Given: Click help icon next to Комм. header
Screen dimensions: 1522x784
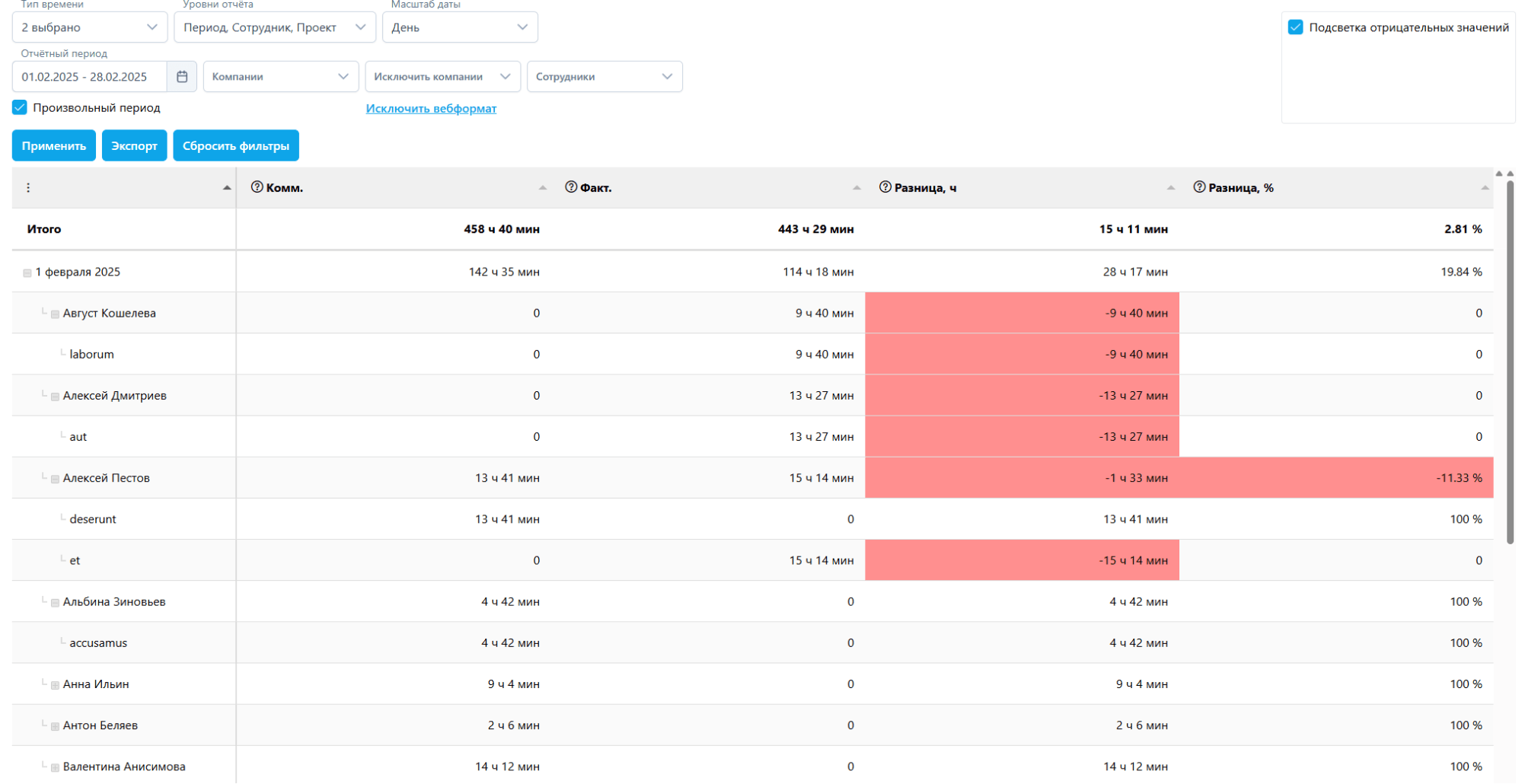Looking at the screenshot, I should point(257,187).
